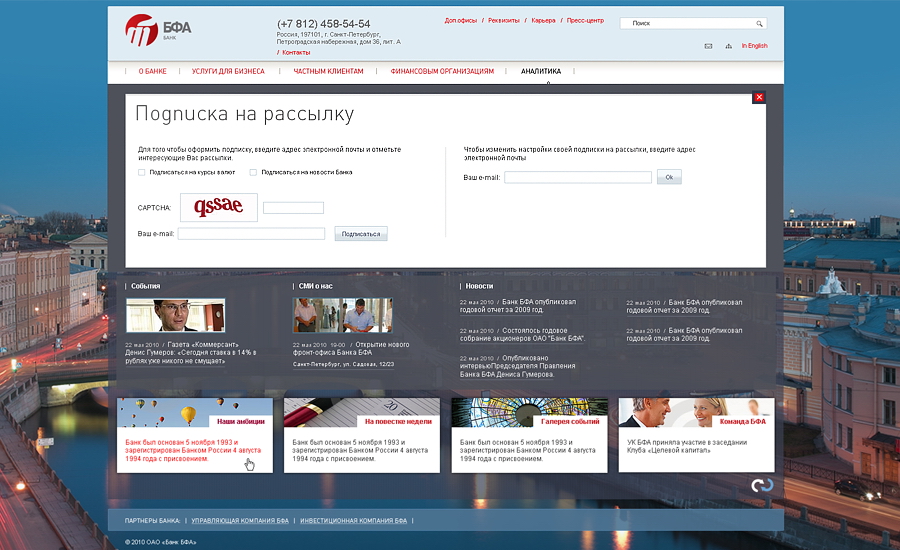The height and width of the screenshot is (550, 900).
Task: Click the Доп.офисы link
Action: tap(460, 21)
